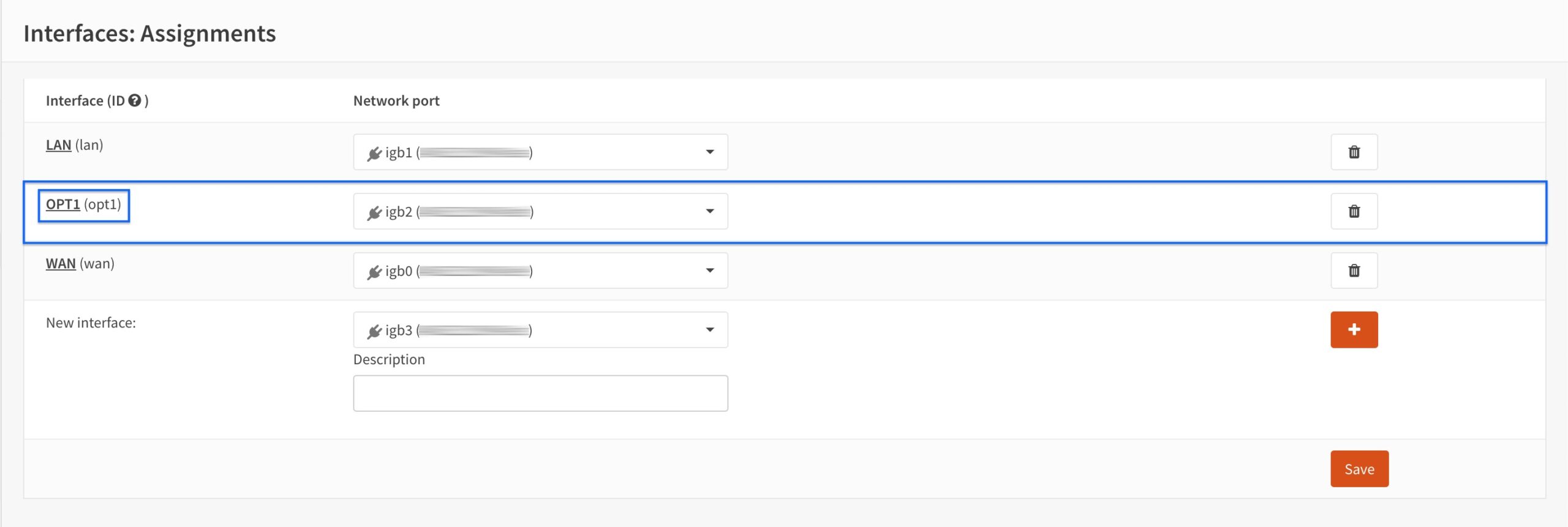
Task: Focus the Description text field
Action: point(540,393)
